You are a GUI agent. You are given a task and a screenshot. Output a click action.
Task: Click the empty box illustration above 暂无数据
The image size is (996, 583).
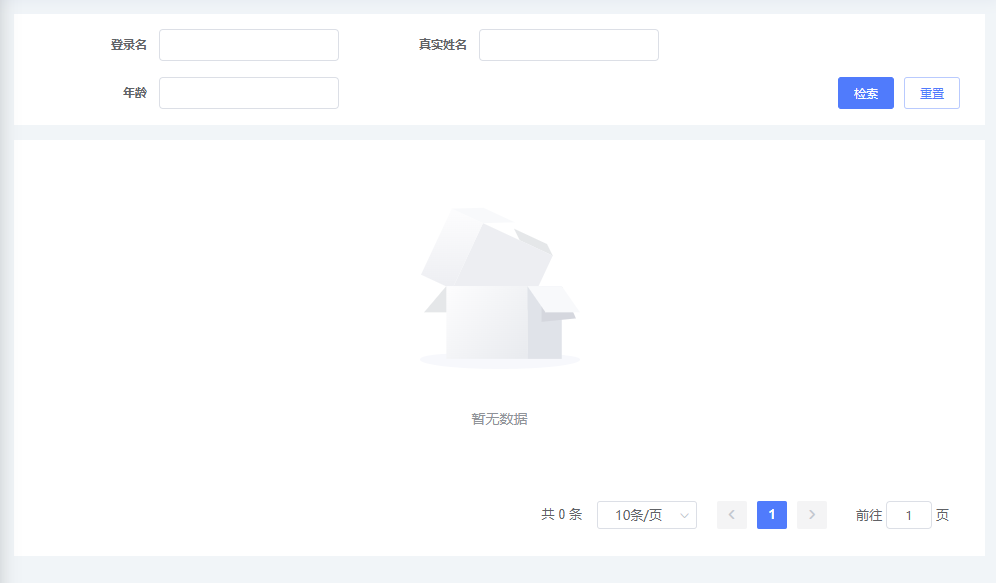(x=498, y=290)
